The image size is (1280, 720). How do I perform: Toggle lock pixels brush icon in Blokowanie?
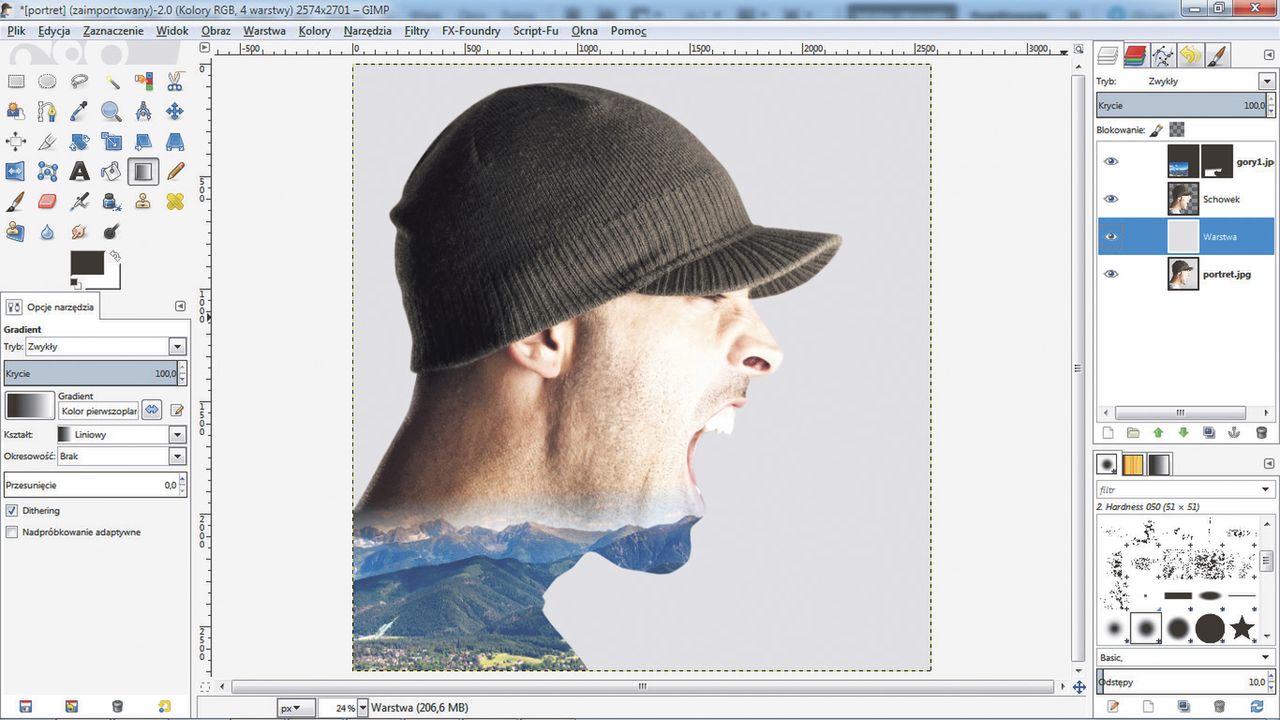point(1156,129)
